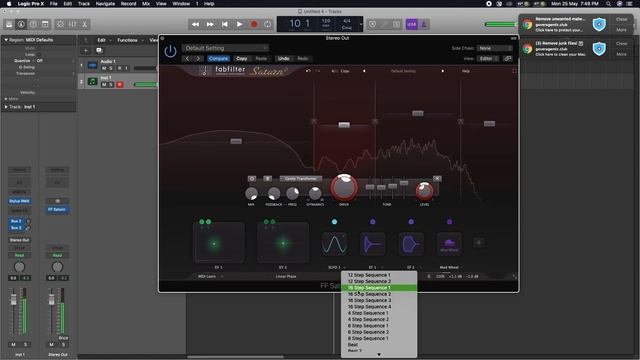The height and width of the screenshot is (360, 640).
Task: Click the plugin link chain icon
Action: coord(508,59)
